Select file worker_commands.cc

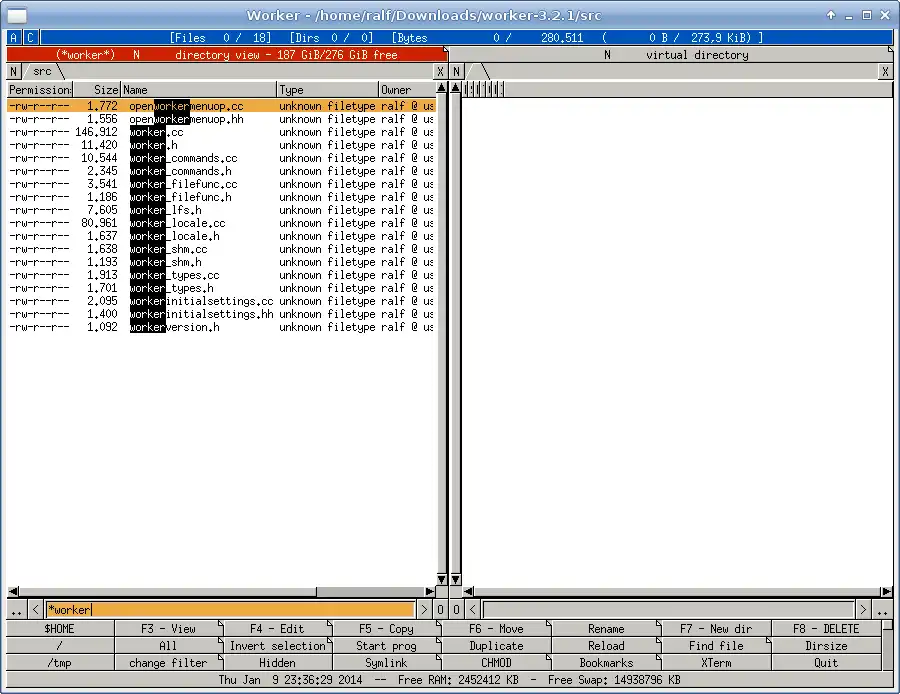[x=222, y=158]
